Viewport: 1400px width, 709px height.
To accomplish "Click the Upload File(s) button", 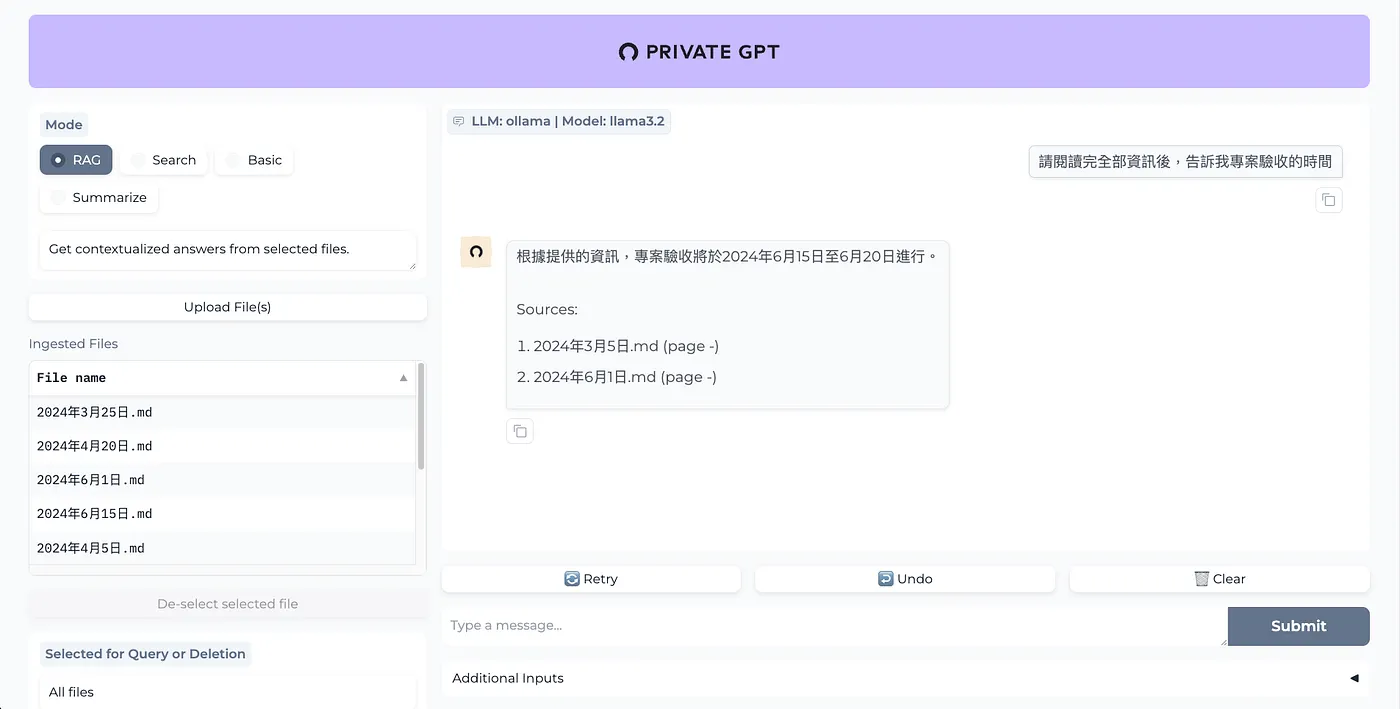I will (x=228, y=307).
